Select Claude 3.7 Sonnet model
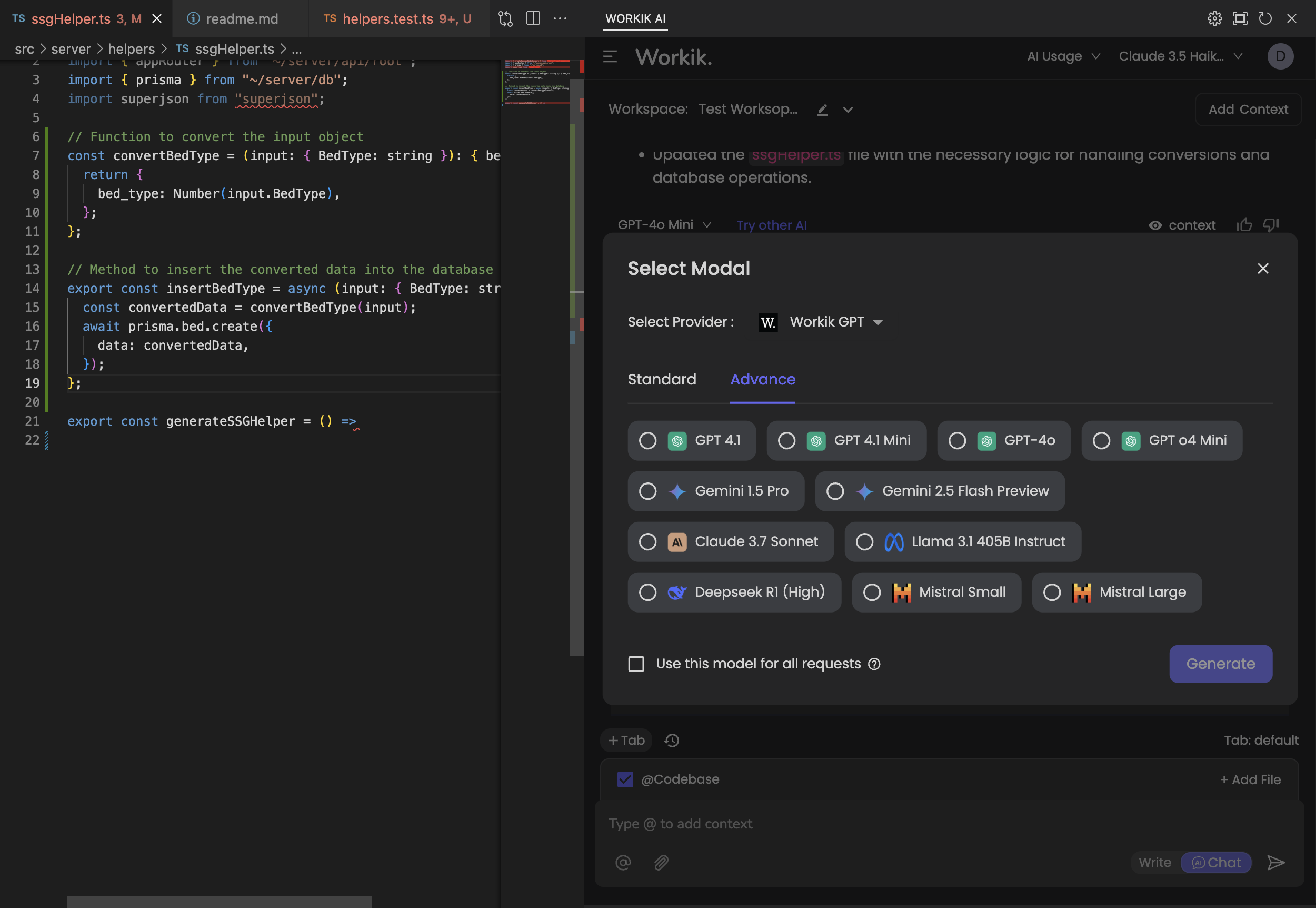Viewport: 1316px width, 908px height. coord(731,541)
